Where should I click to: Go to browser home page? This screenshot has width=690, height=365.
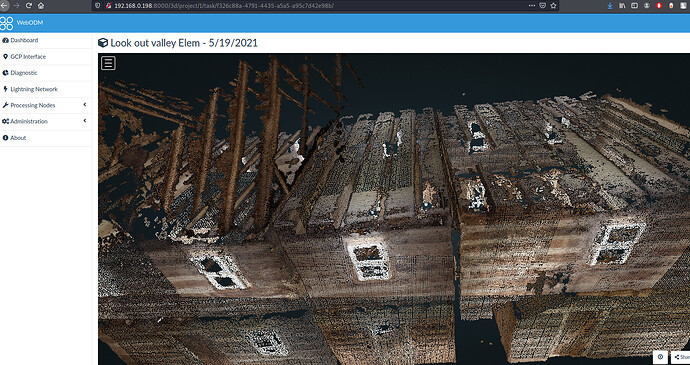[x=41, y=6]
